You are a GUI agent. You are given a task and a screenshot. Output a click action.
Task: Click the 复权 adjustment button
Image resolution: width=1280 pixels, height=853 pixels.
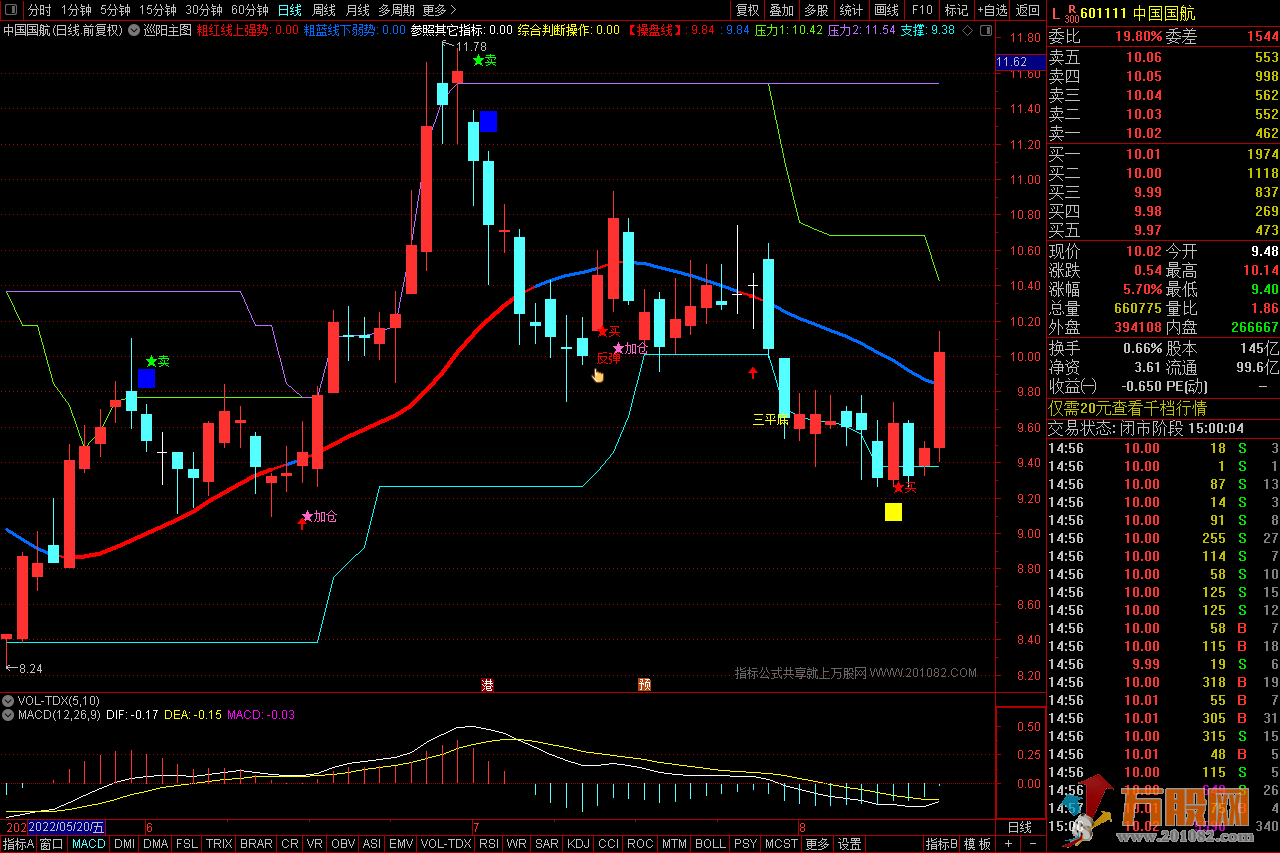click(747, 10)
